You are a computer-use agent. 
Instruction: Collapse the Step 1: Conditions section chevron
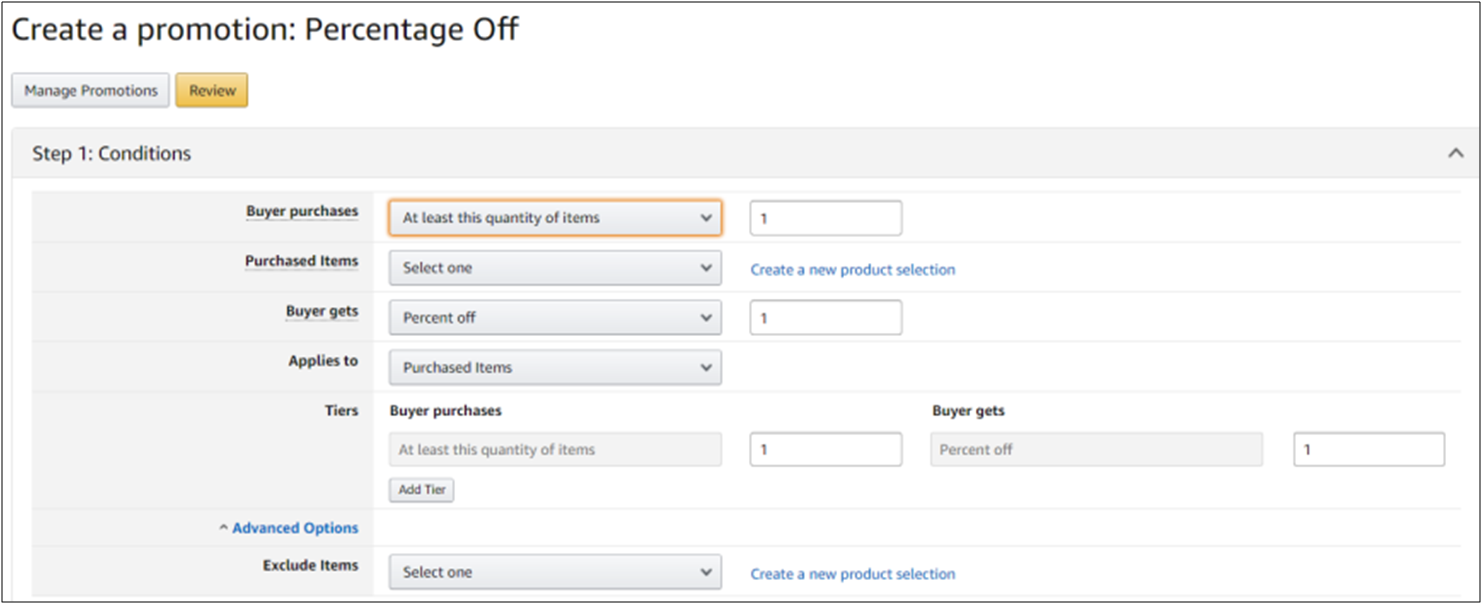click(x=1455, y=153)
